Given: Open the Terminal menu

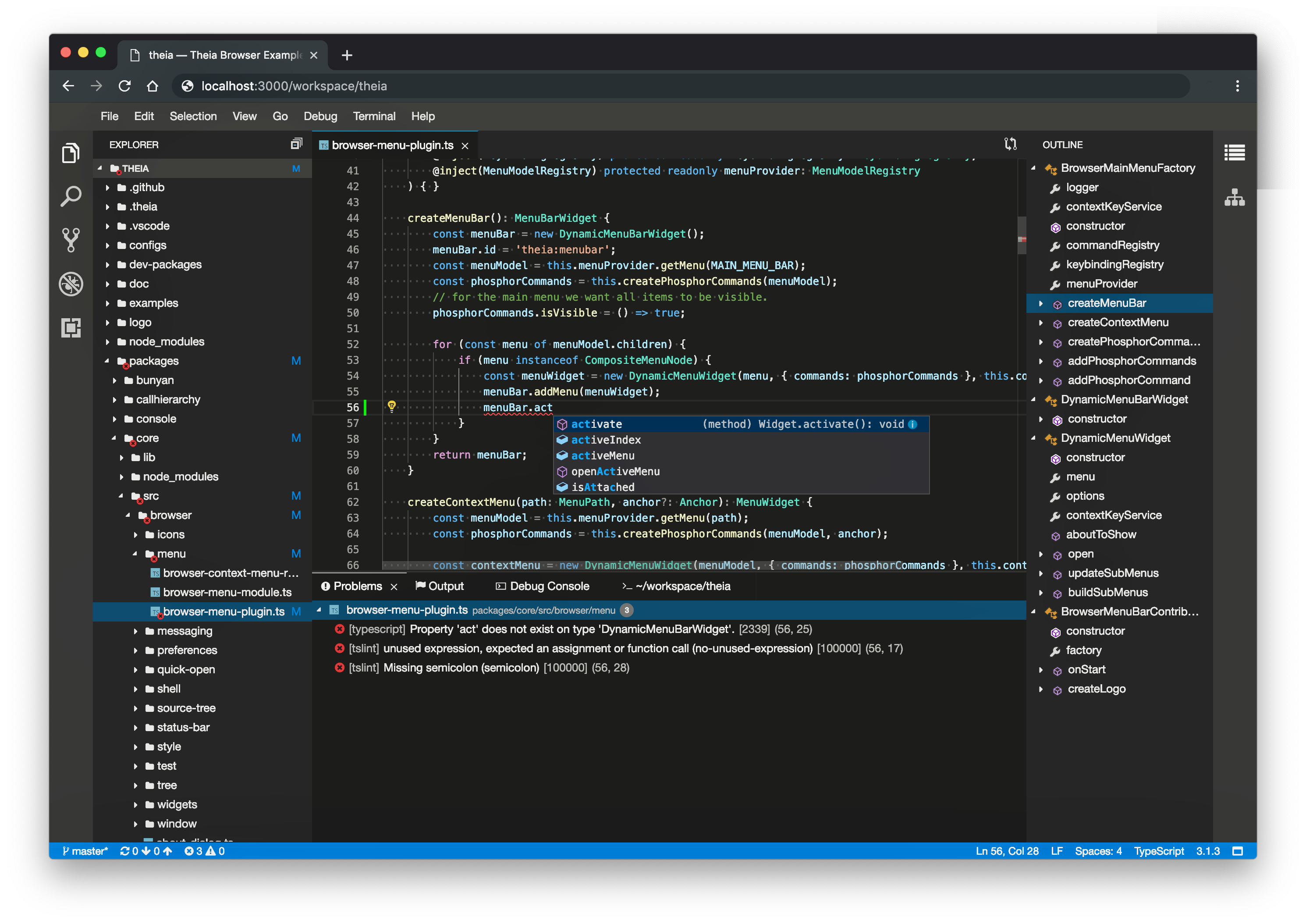Looking at the screenshot, I should point(374,116).
